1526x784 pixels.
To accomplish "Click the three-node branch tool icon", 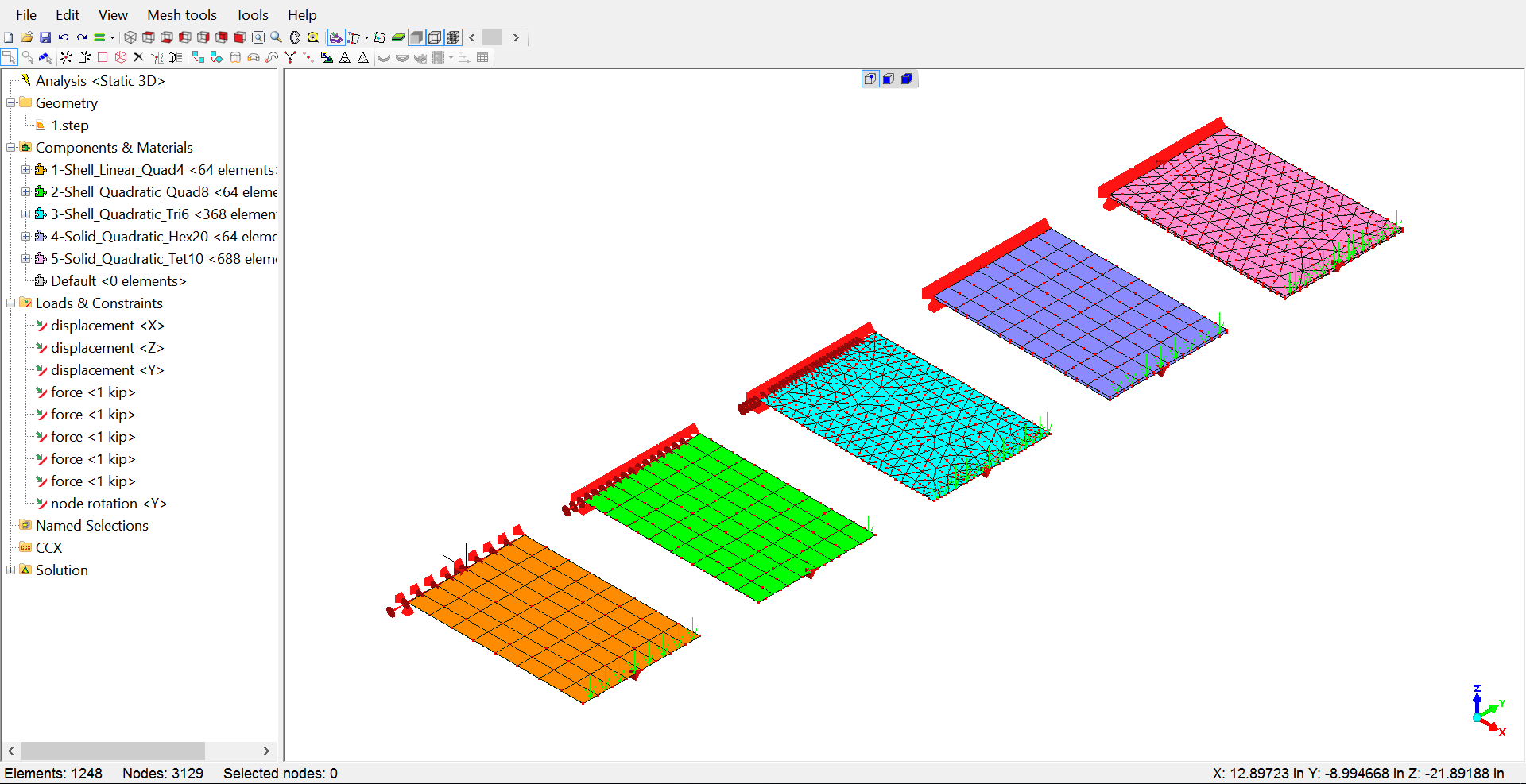I will pyautogui.click(x=290, y=57).
